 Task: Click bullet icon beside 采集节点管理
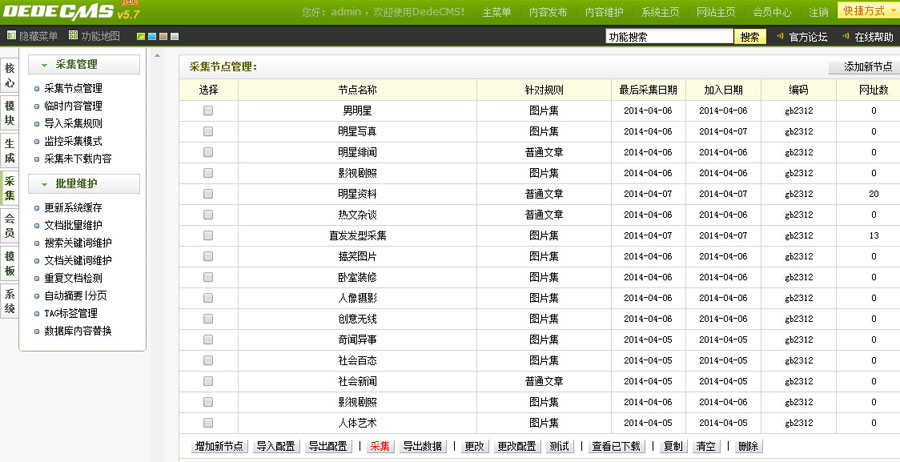[x=37, y=89]
